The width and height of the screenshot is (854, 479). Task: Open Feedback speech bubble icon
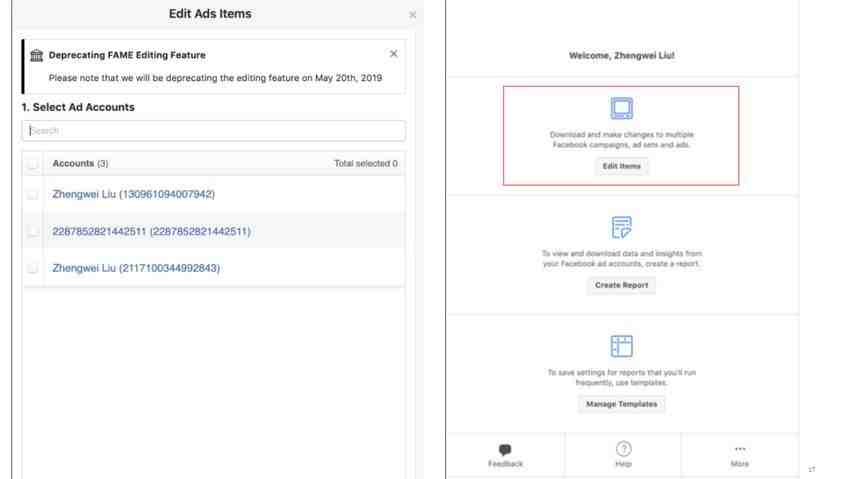tap(505, 450)
